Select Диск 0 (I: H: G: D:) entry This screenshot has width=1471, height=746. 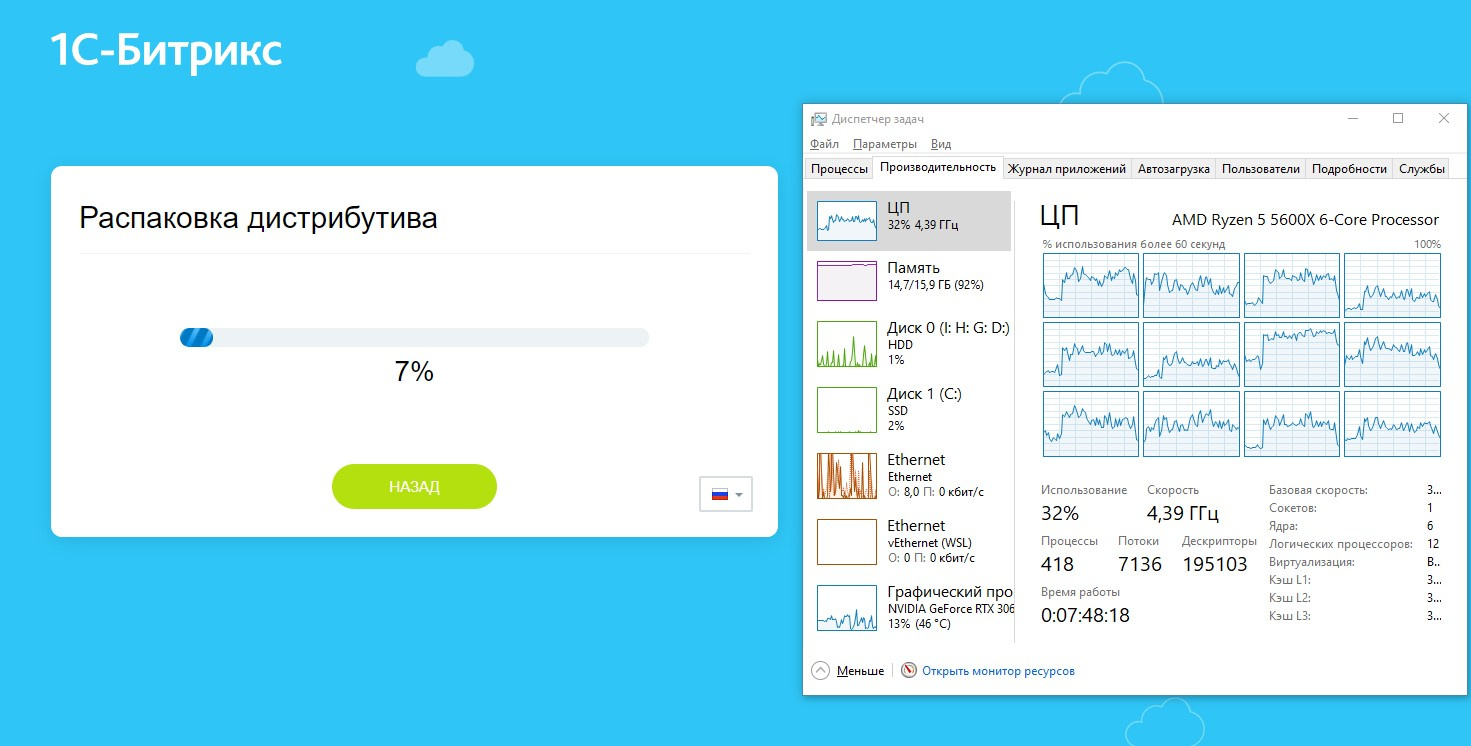coord(909,344)
